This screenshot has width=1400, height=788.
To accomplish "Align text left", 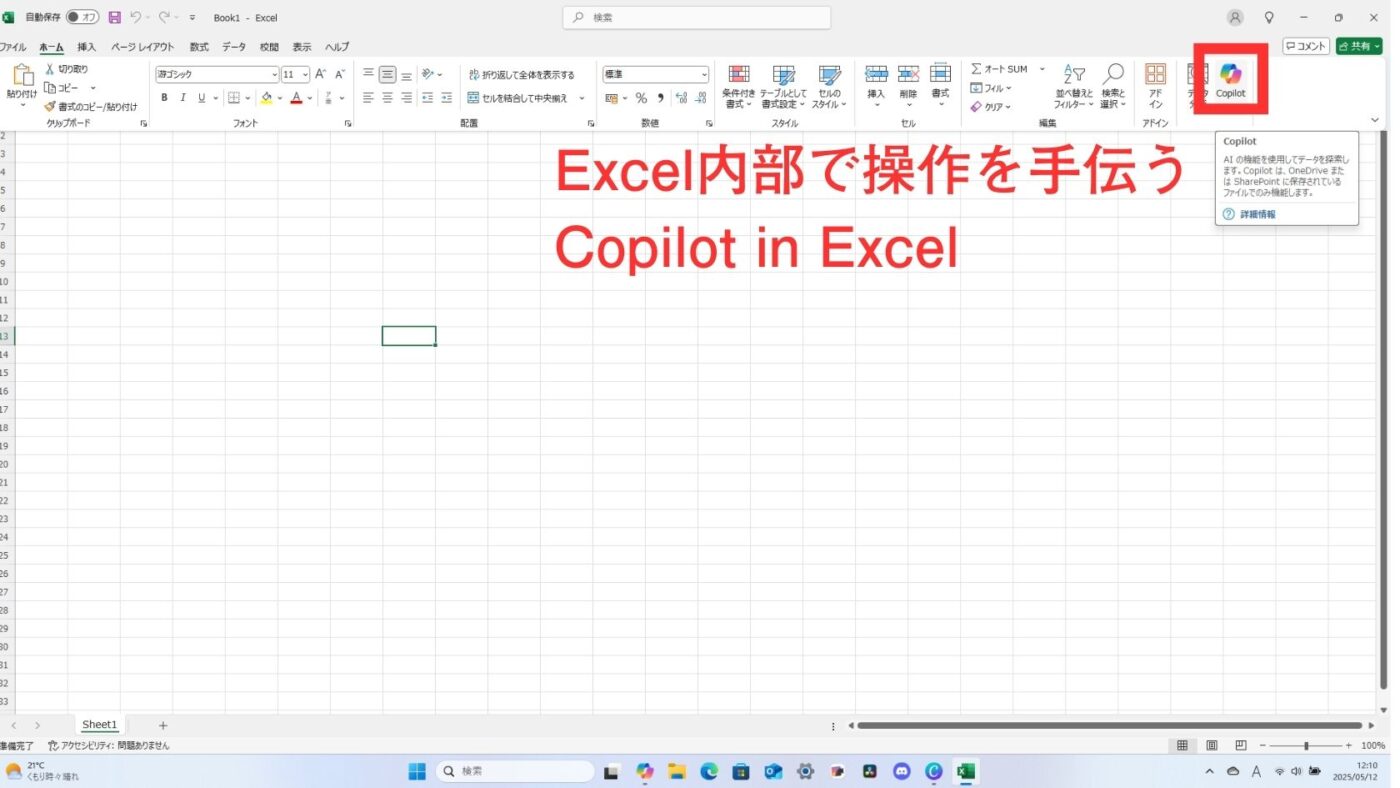I will (368, 98).
